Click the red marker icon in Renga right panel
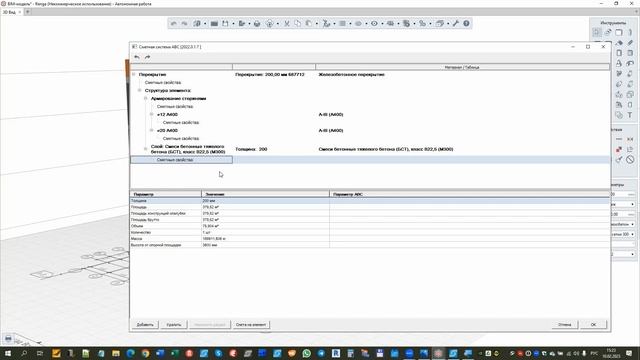The width and height of the screenshot is (640, 360). click(x=619, y=149)
